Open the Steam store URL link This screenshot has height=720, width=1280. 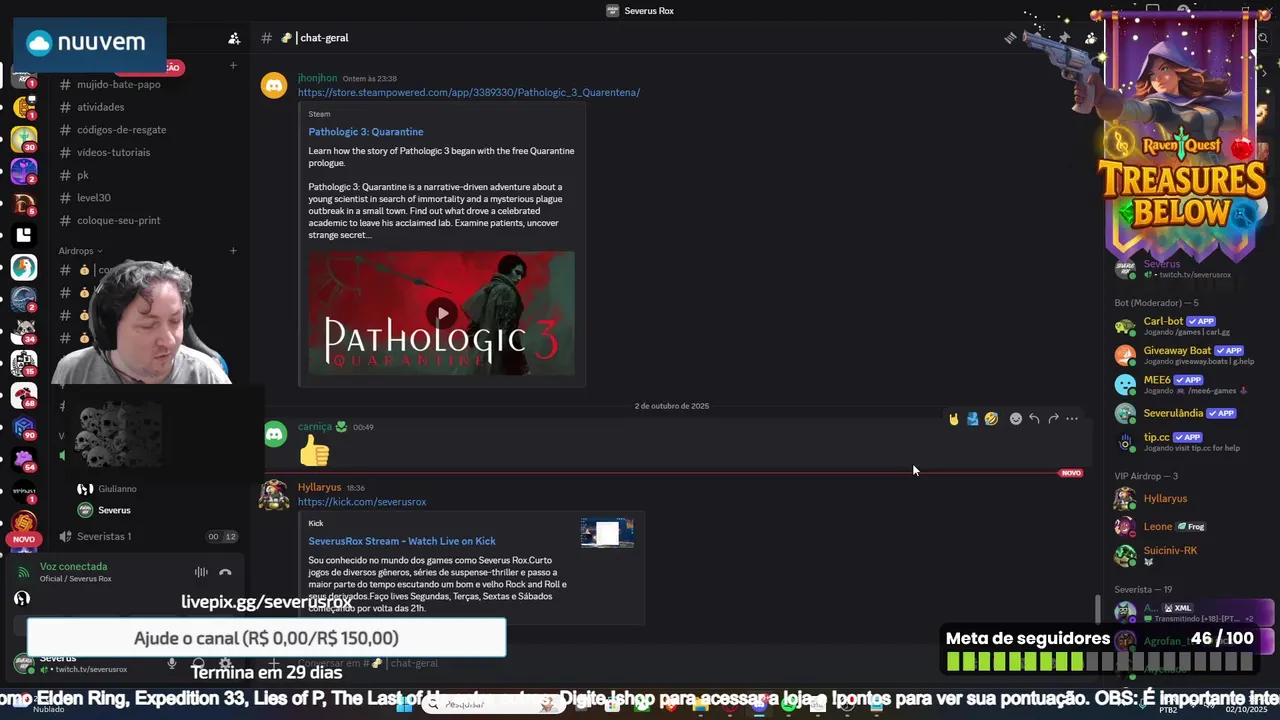469,92
